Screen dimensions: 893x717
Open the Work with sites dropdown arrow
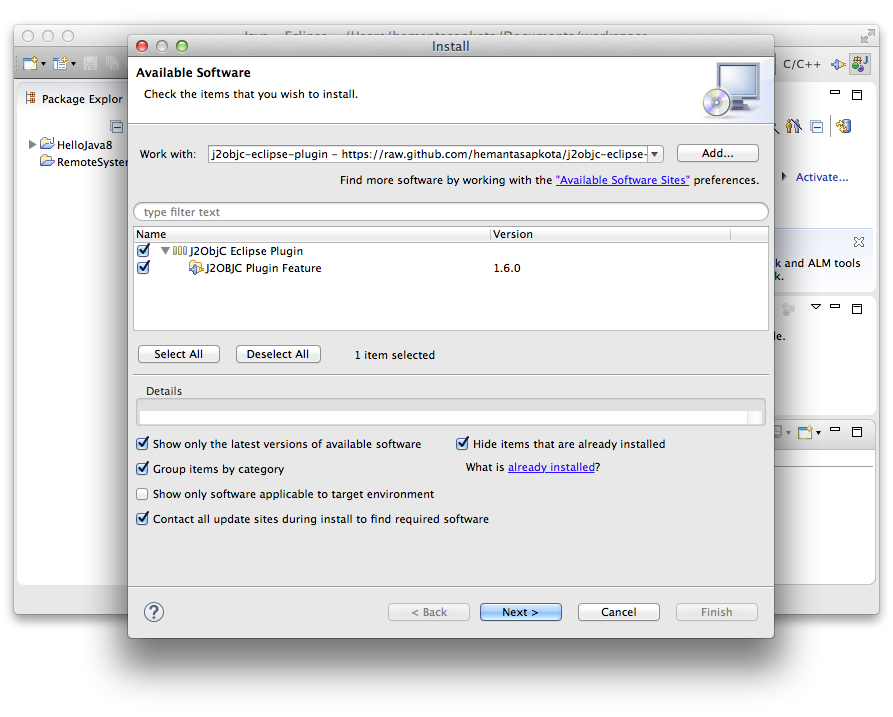click(x=655, y=154)
